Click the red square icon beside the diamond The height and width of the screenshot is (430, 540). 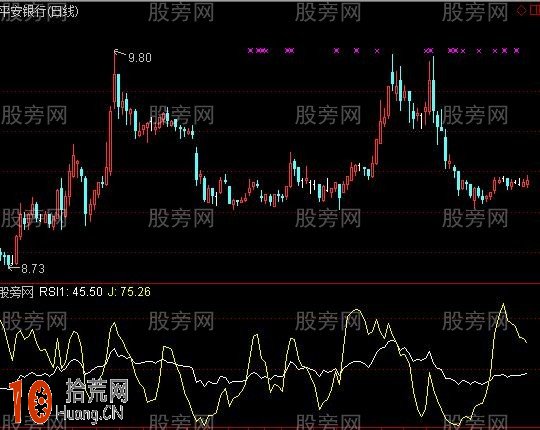point(535,11)
